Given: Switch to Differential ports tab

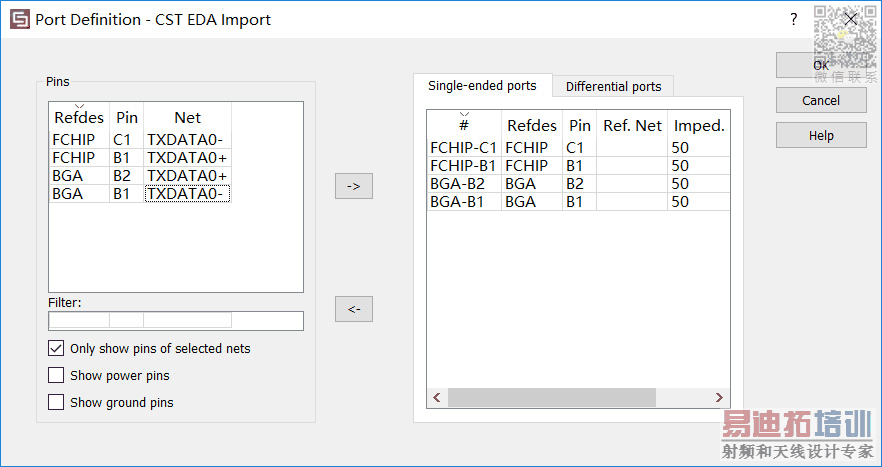Looking at the screenshot, I should click(x=613, y=87).
